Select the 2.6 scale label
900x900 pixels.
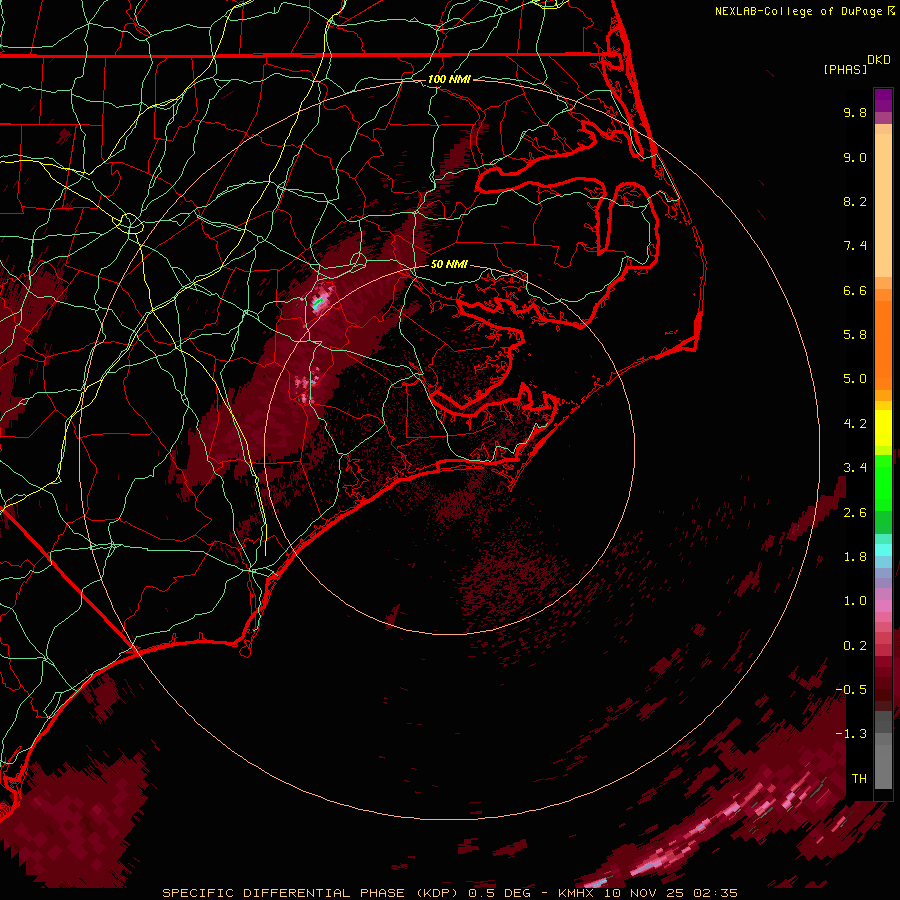pos(855,513)
